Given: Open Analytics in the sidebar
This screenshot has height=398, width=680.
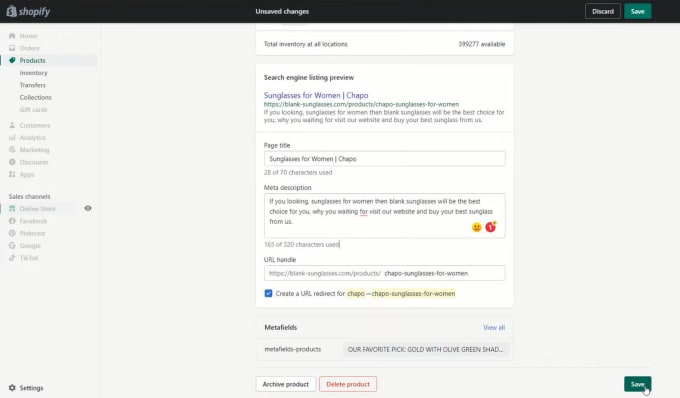Looking at the screenshot, I should coord(33,137).
